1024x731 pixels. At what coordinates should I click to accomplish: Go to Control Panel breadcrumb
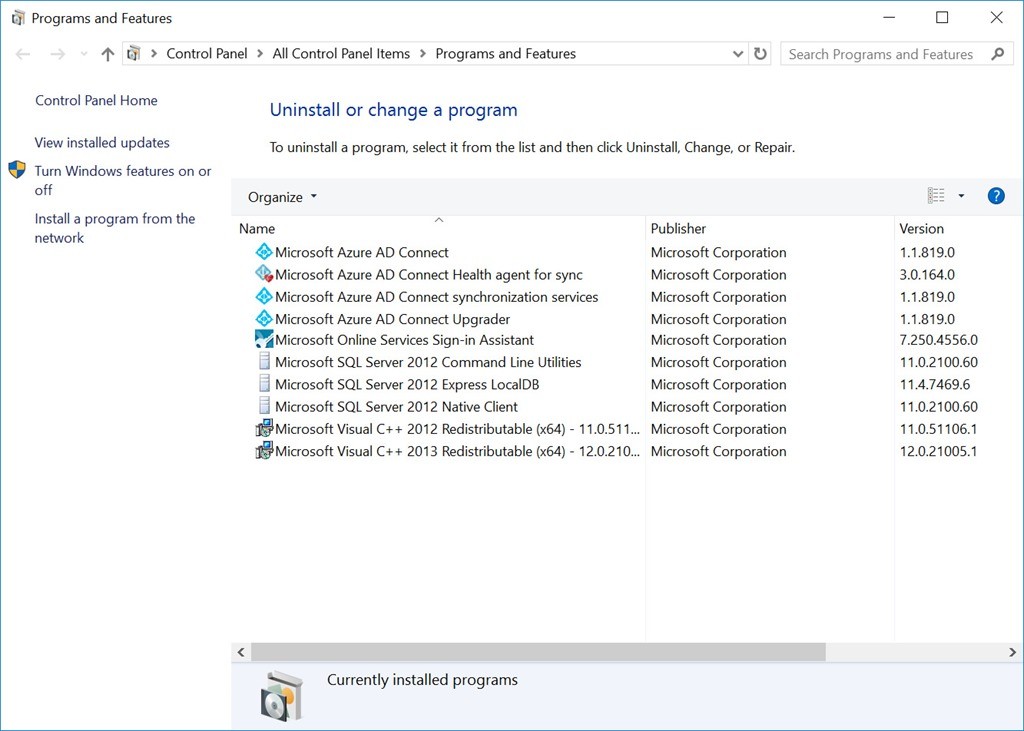(x=206, y=54)
